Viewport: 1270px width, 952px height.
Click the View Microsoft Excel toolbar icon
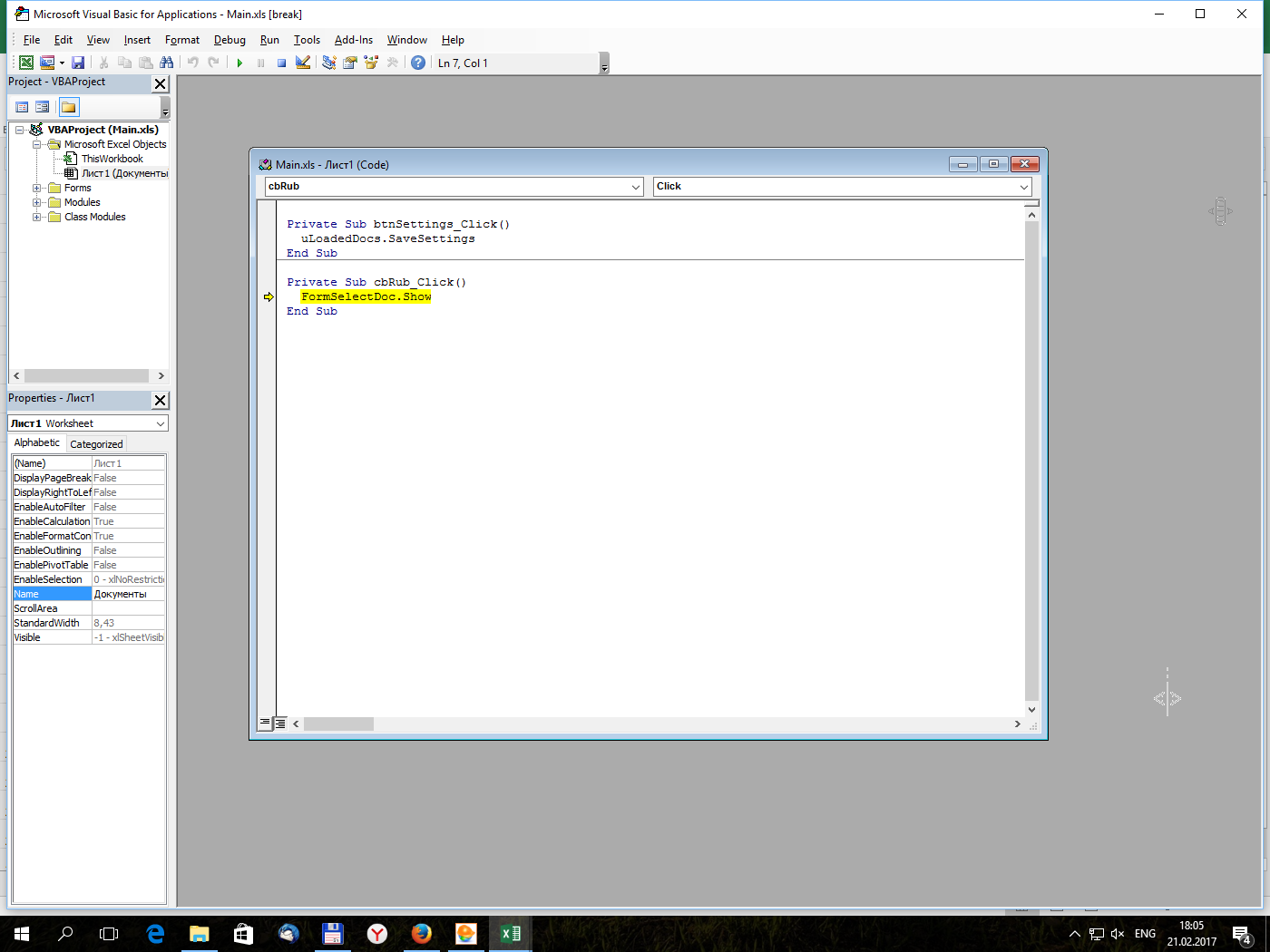[26, 63]
